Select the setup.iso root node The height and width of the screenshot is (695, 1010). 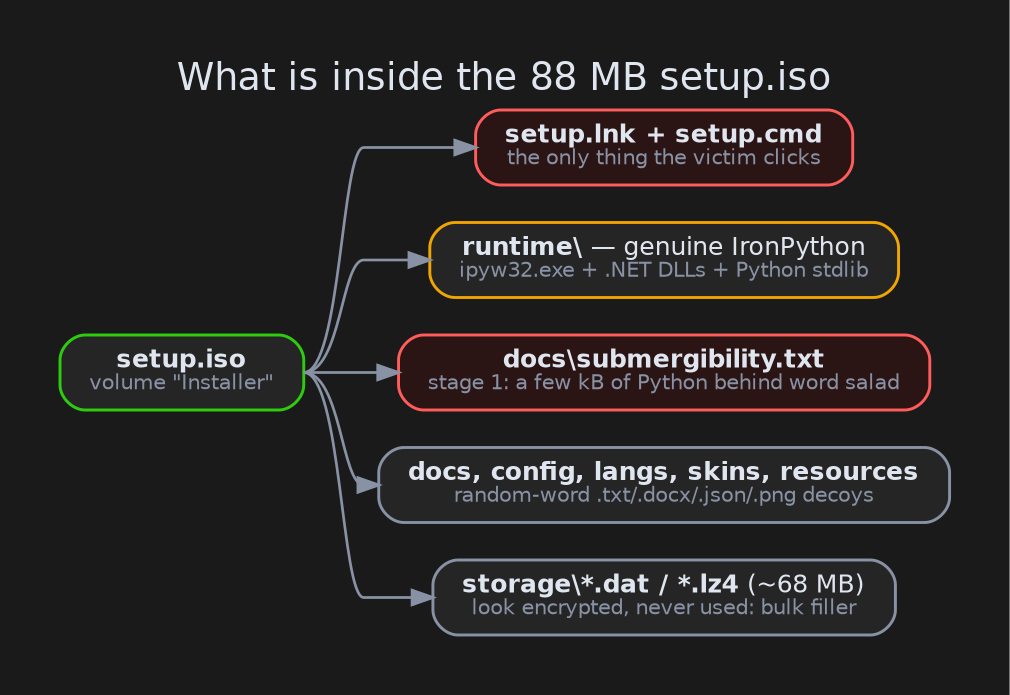[182, 372]
